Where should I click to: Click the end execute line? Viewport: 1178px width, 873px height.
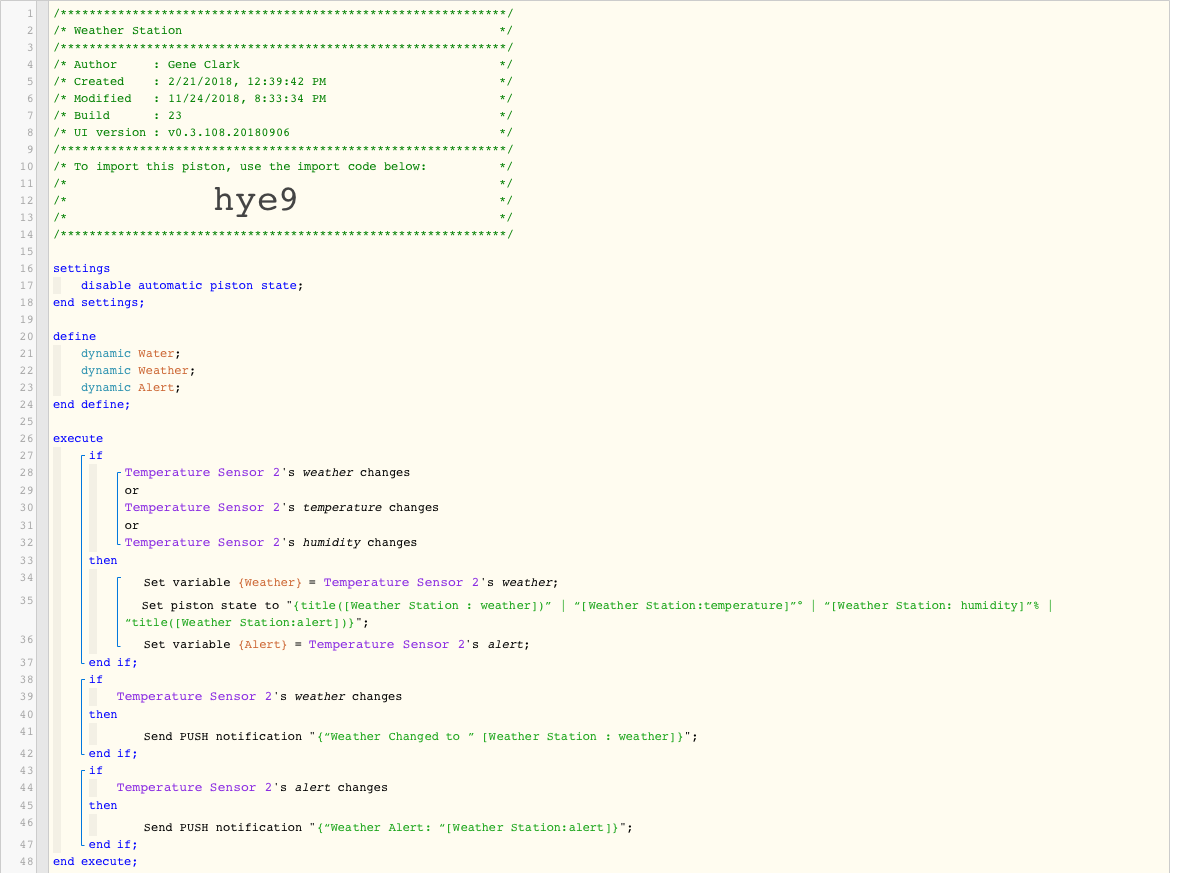pyautogui.click(x=95, y=862)
